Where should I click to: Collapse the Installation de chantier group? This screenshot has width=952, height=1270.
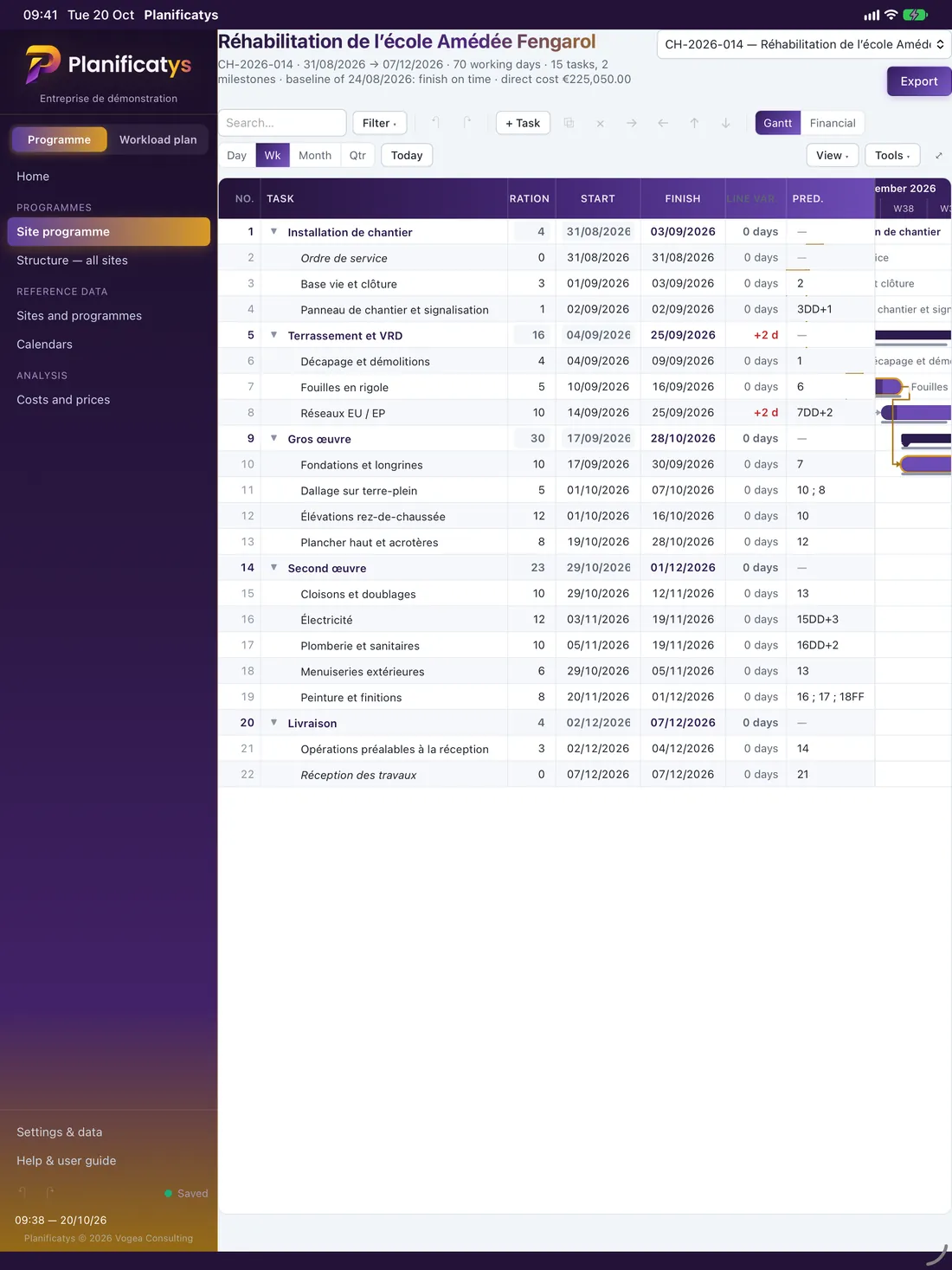tap(273, 231)
